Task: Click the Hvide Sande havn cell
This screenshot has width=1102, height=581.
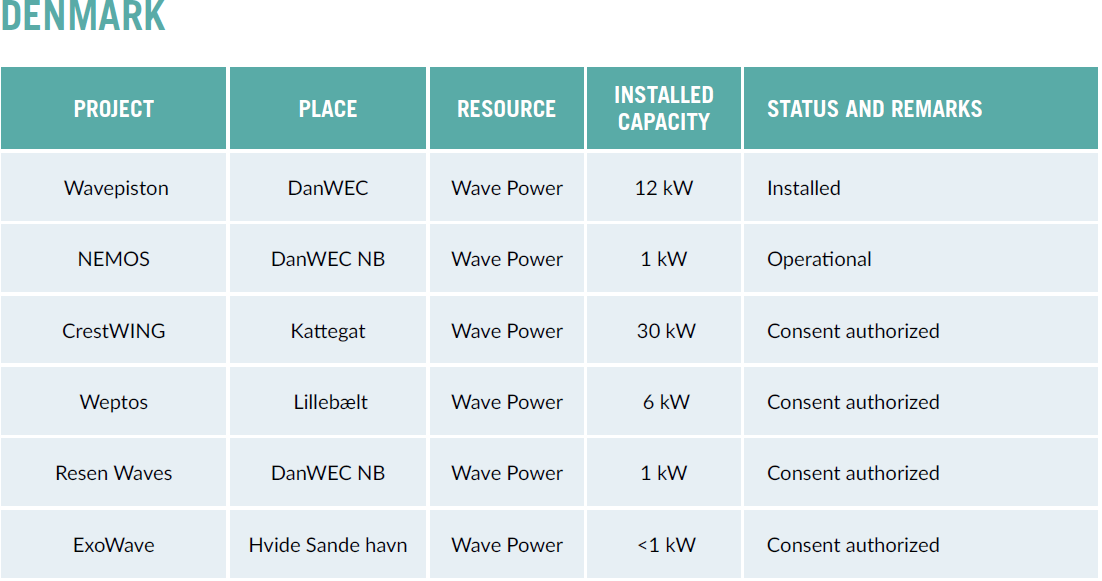Action: pyautogui.click(x=328, y=545)
